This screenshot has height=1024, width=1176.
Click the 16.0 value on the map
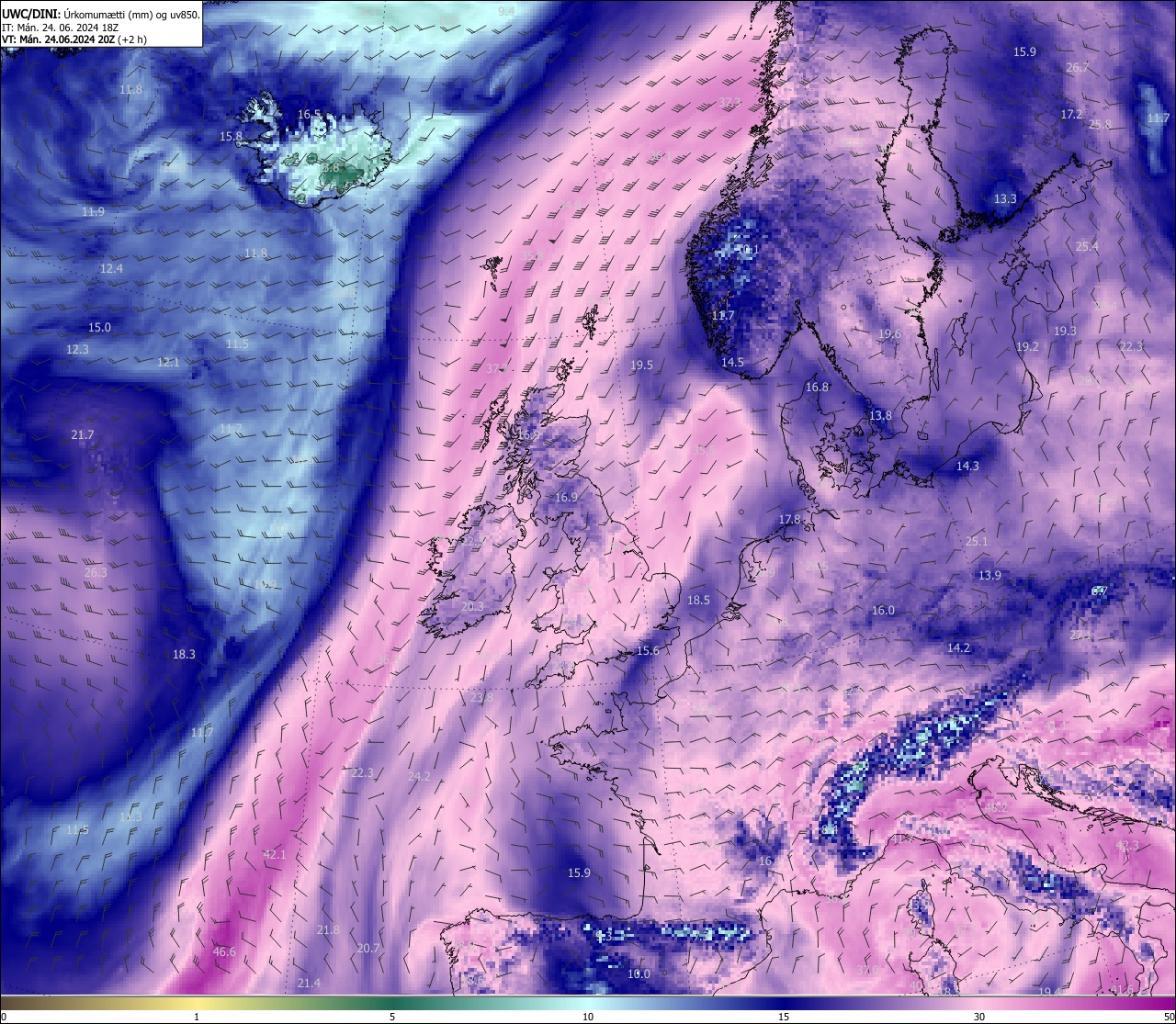coord(883,610)
